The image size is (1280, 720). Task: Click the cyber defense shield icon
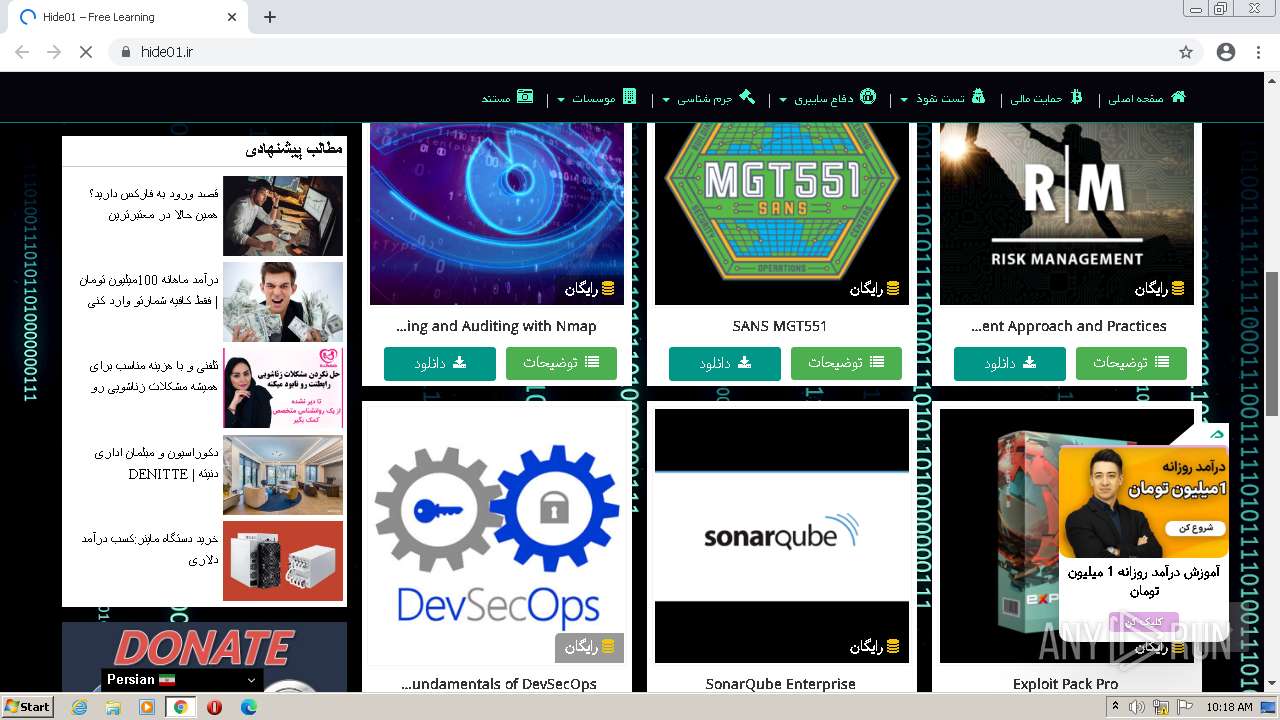click(868, 97)
